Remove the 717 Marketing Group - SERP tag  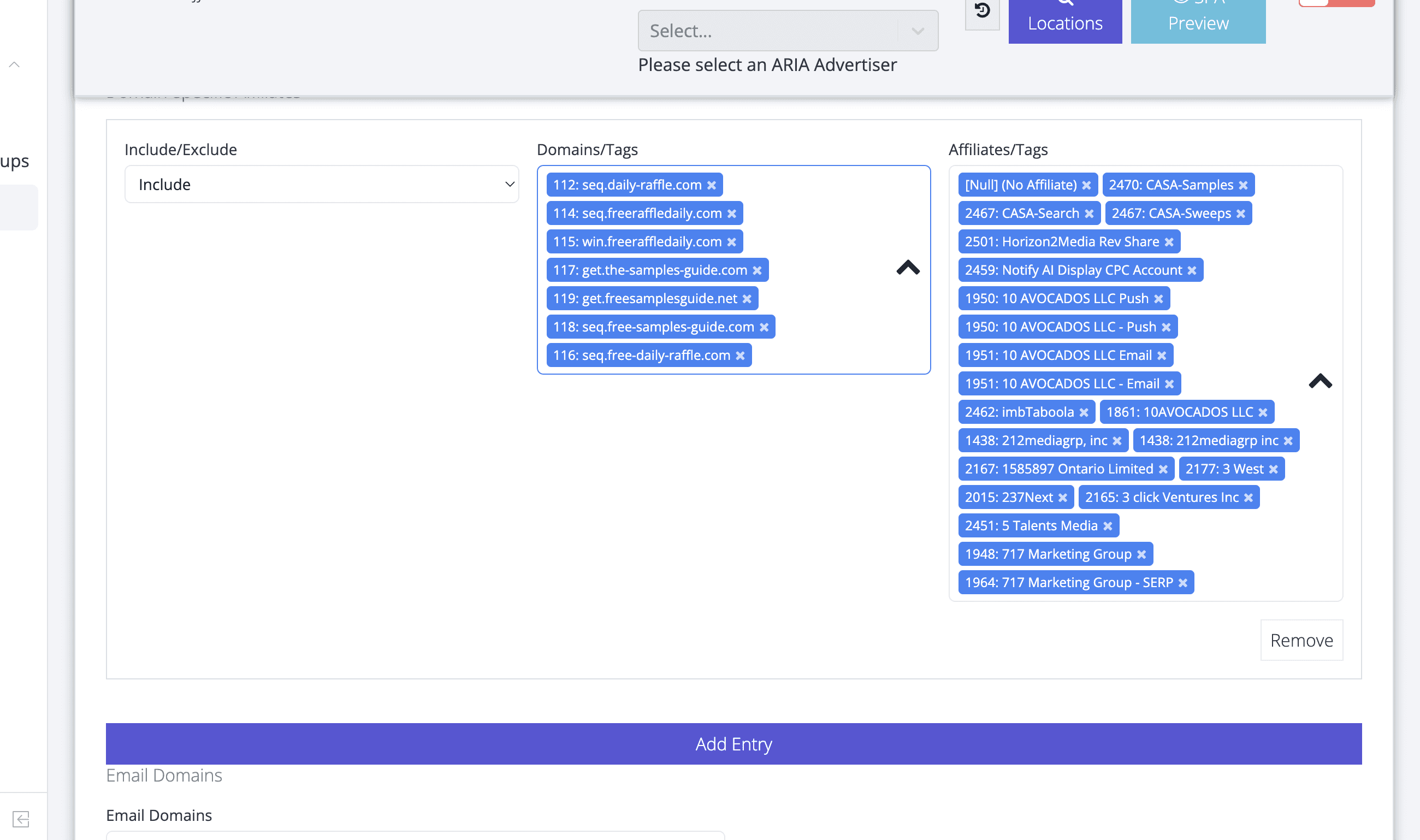pyautogui.click(x=1183, y=582)
